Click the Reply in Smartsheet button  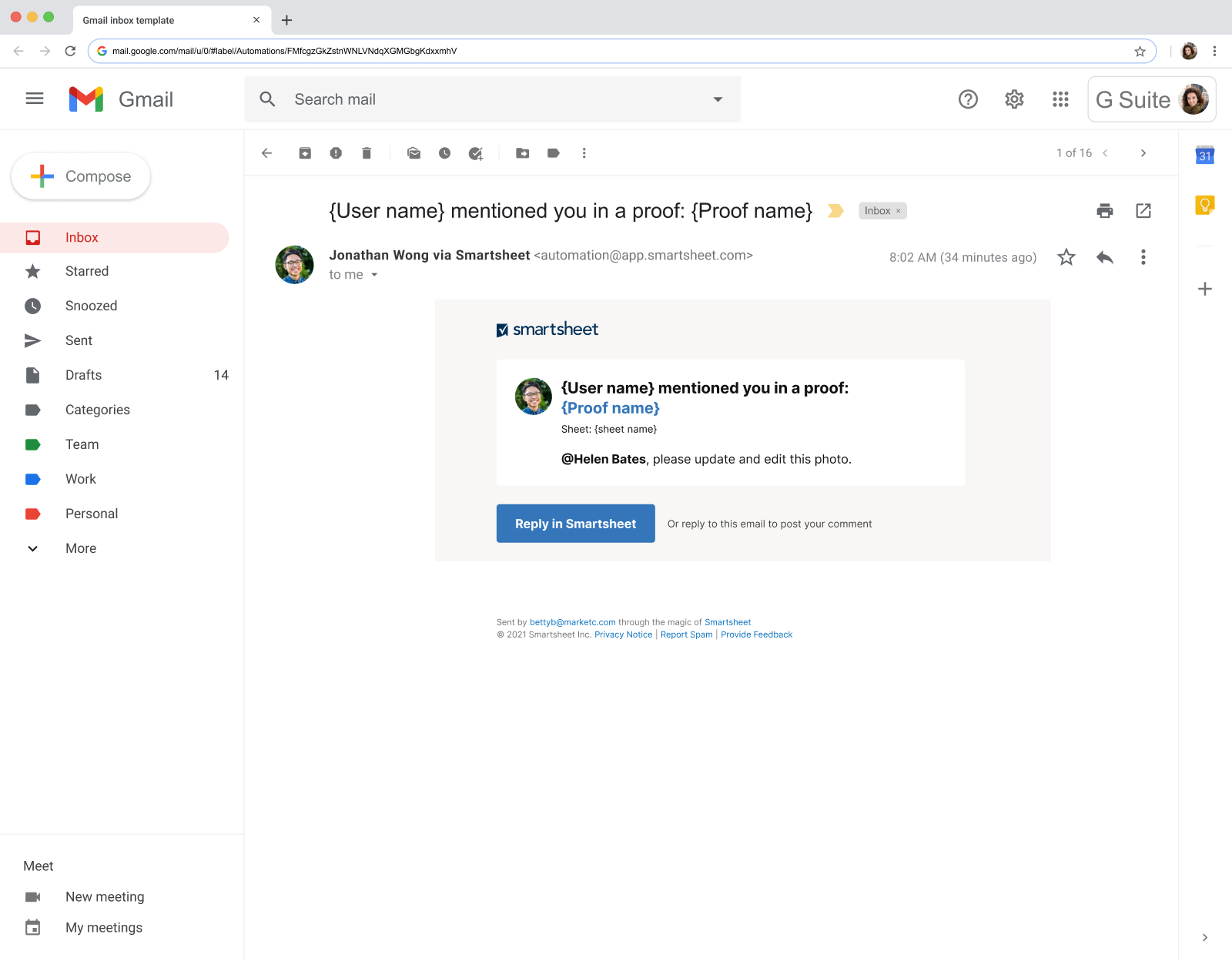(x=575, y=523)
